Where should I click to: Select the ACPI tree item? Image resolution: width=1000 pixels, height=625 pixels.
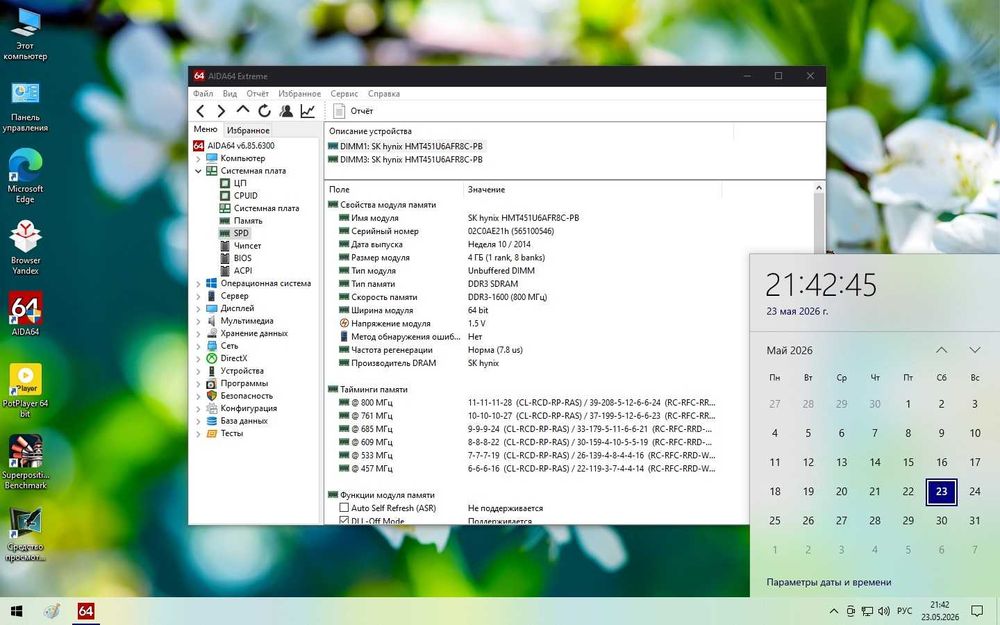tap(242, 270)
